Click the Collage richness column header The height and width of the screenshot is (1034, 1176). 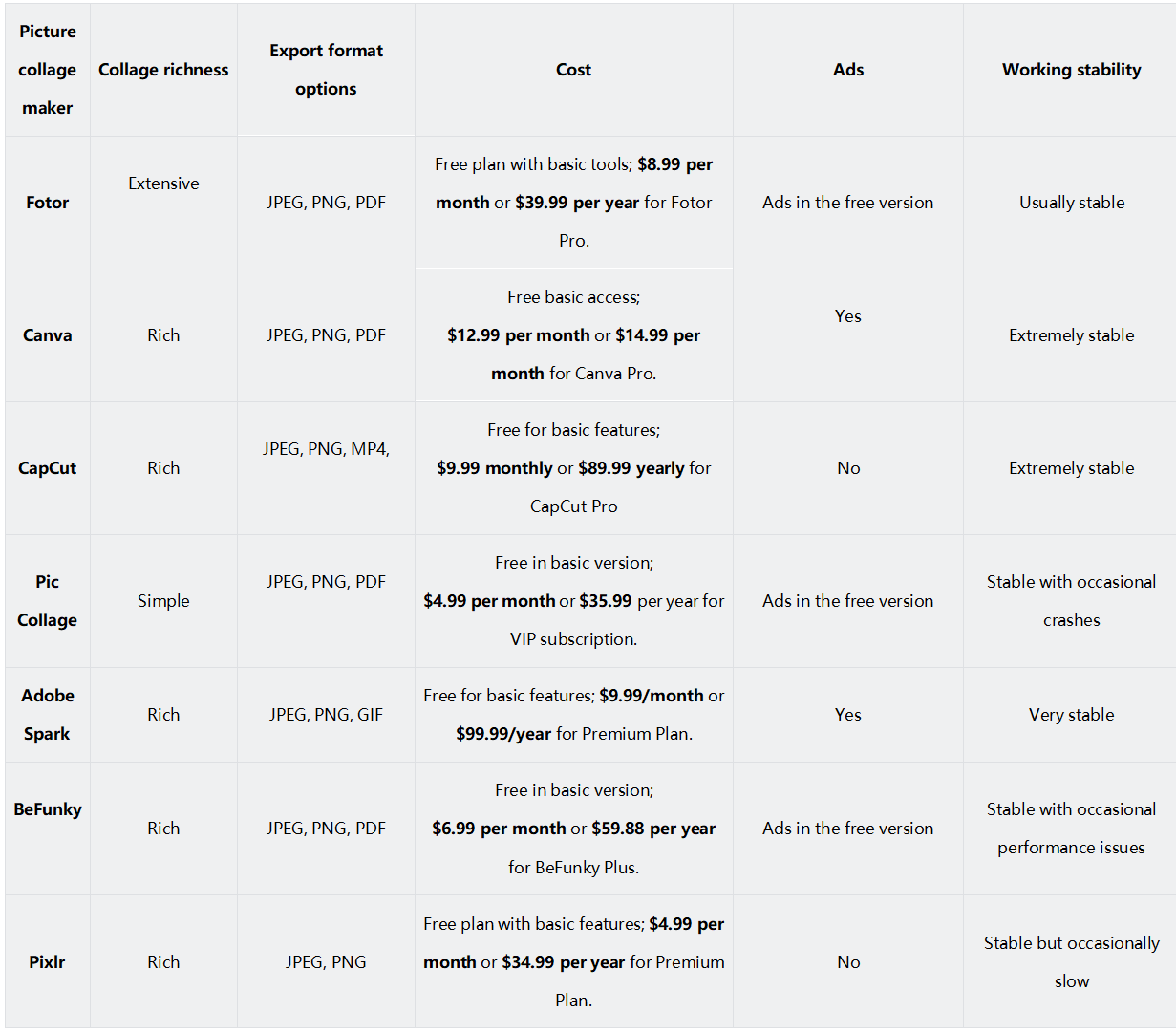tap(163, 70)
